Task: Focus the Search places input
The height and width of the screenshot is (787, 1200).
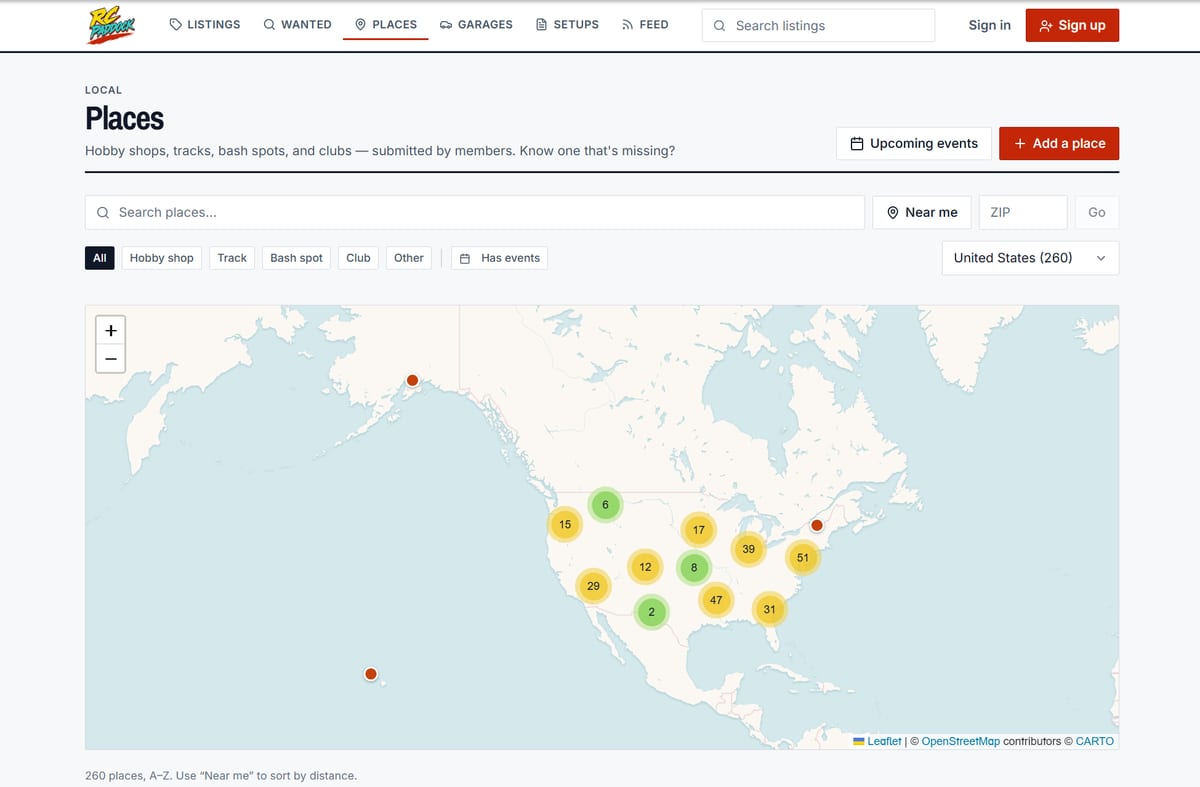Action: tap(475, 212)
